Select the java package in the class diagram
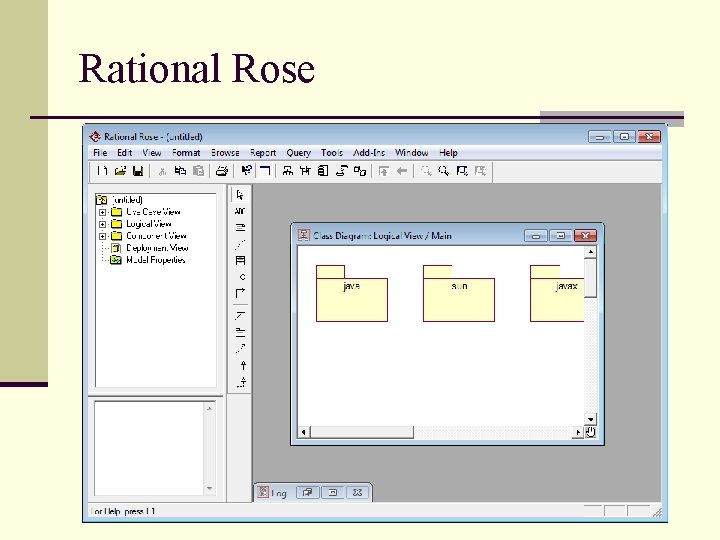720x540 pixels. coord(352,294)
